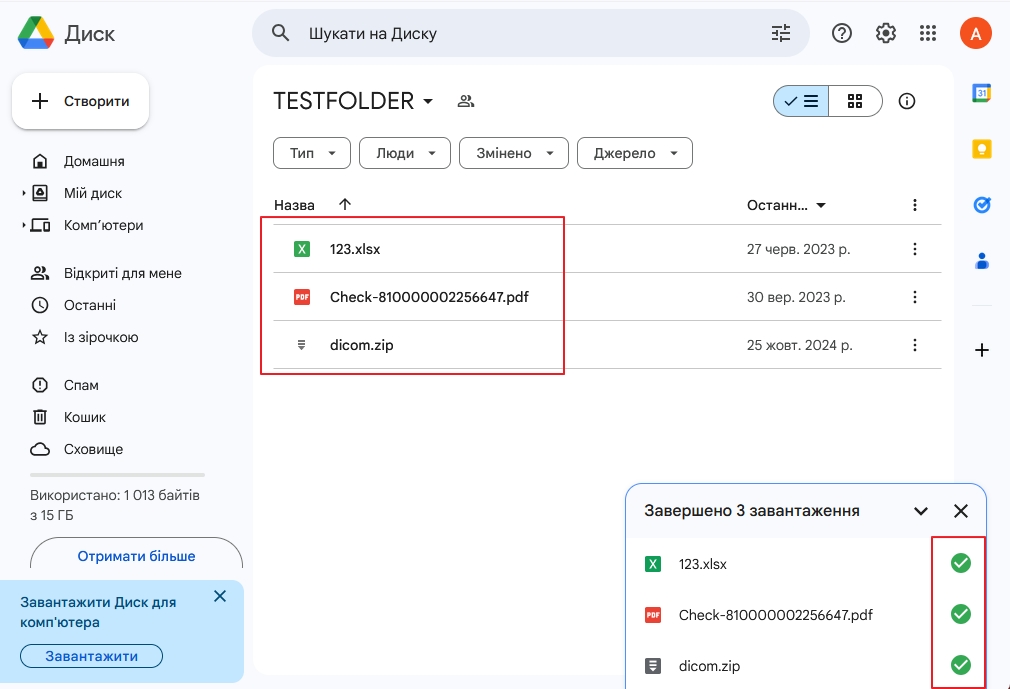
Task: Expand the Мій диск tree arrow
Action: click(24, 193)
